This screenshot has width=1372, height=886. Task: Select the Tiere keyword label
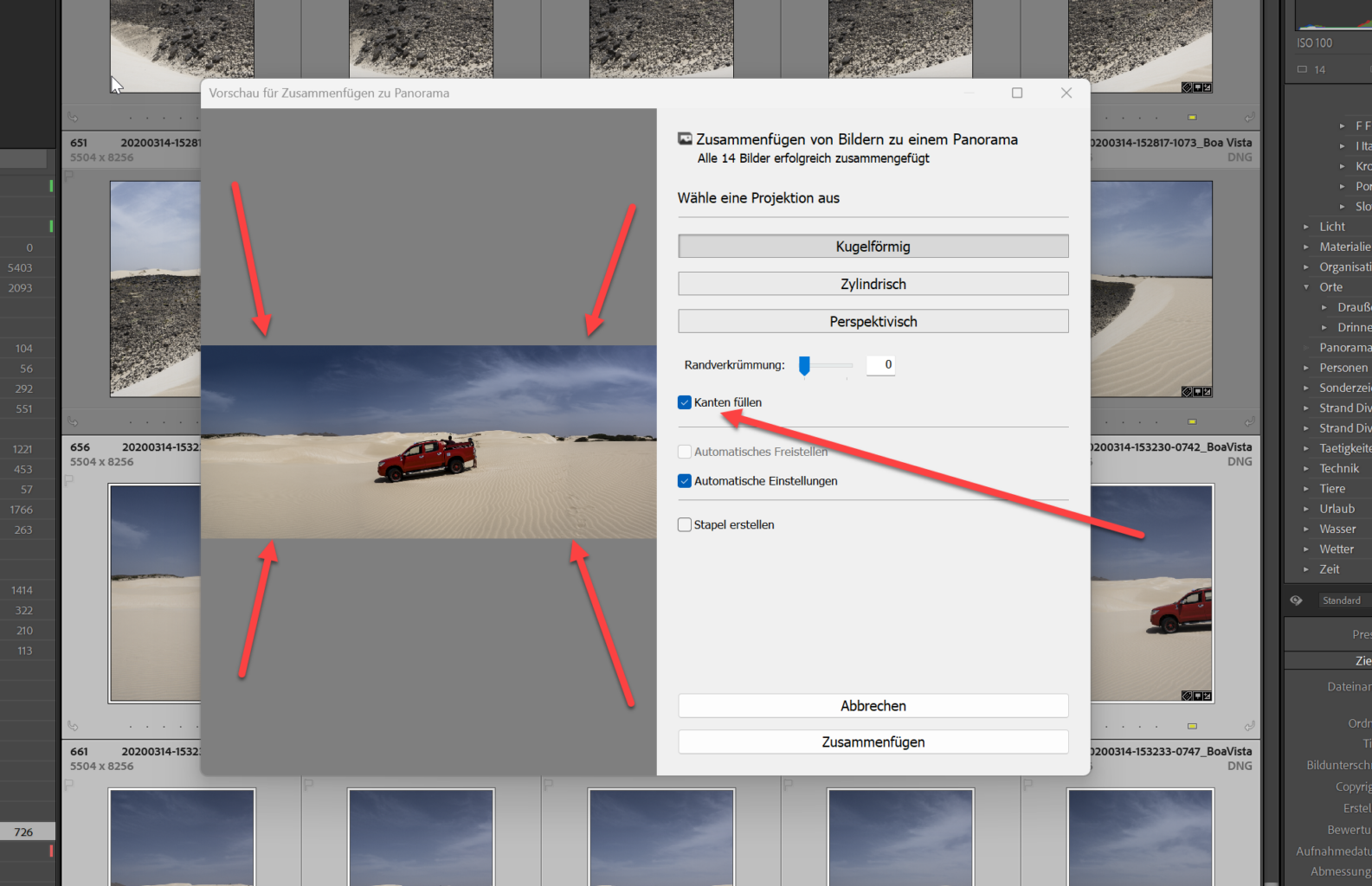(1332, 489)
